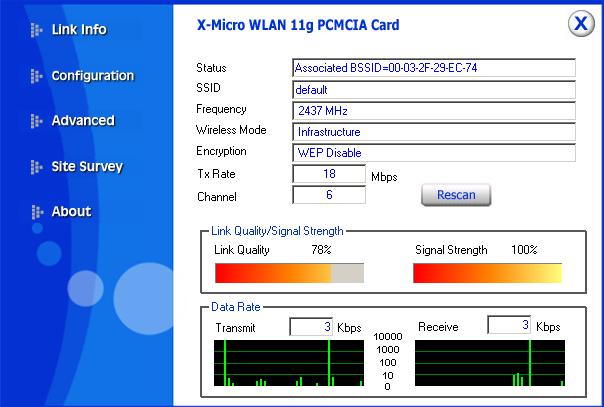Click the Channel label
The image size is (604, 407).
216,197
